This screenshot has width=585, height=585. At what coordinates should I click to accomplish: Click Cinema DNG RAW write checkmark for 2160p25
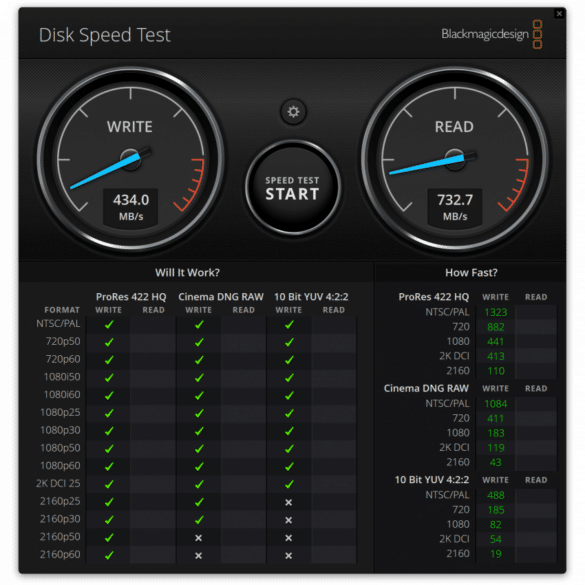point(199,502)
